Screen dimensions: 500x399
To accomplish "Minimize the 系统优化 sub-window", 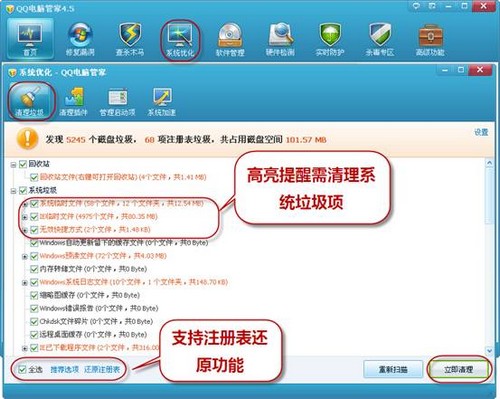I will click(445, 70).
